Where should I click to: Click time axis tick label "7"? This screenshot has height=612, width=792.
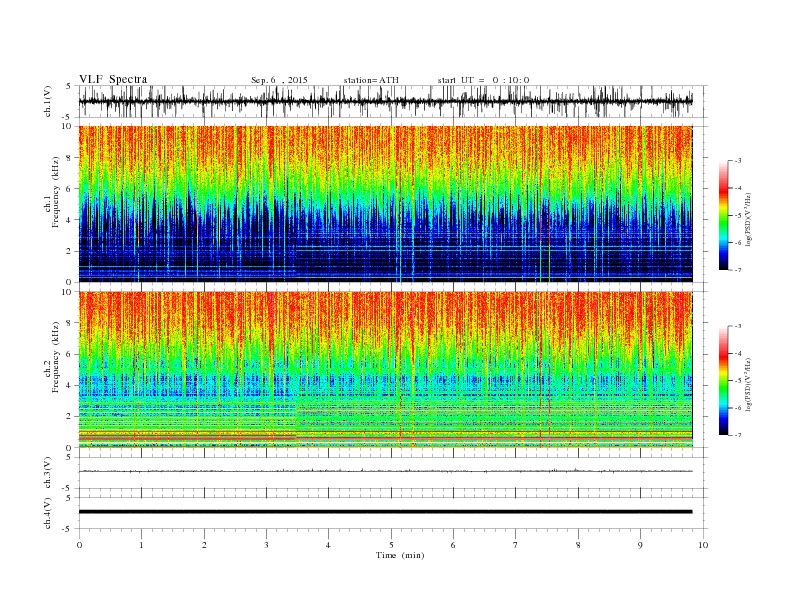(x=516, y=545)
